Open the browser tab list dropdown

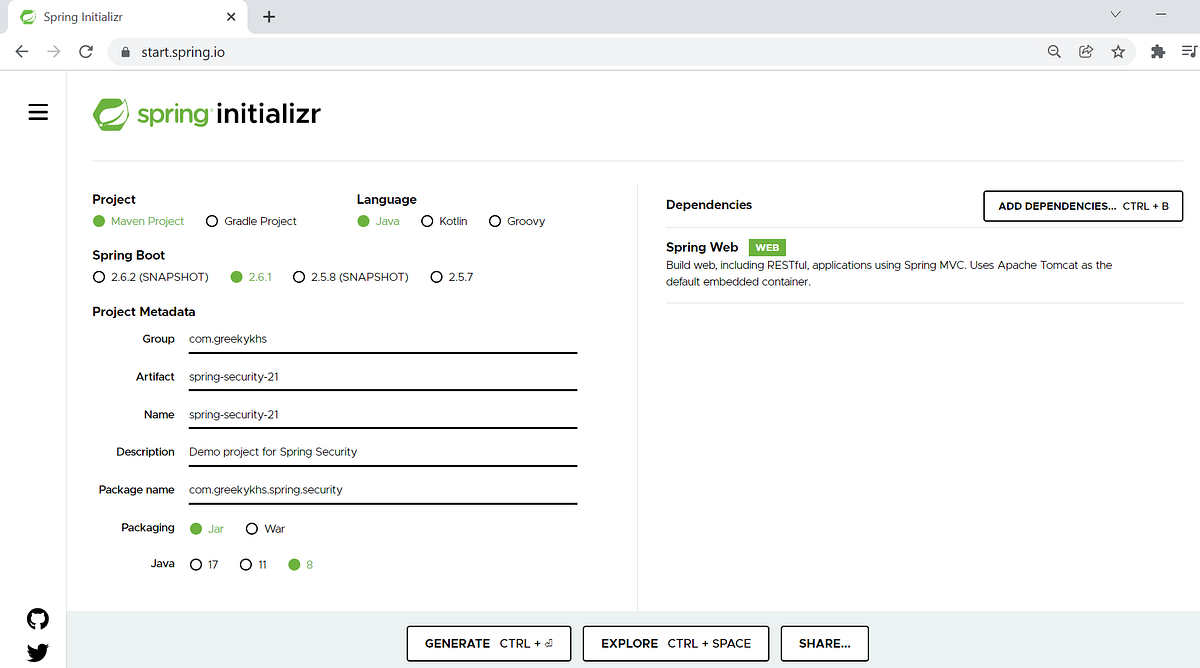1114,15
